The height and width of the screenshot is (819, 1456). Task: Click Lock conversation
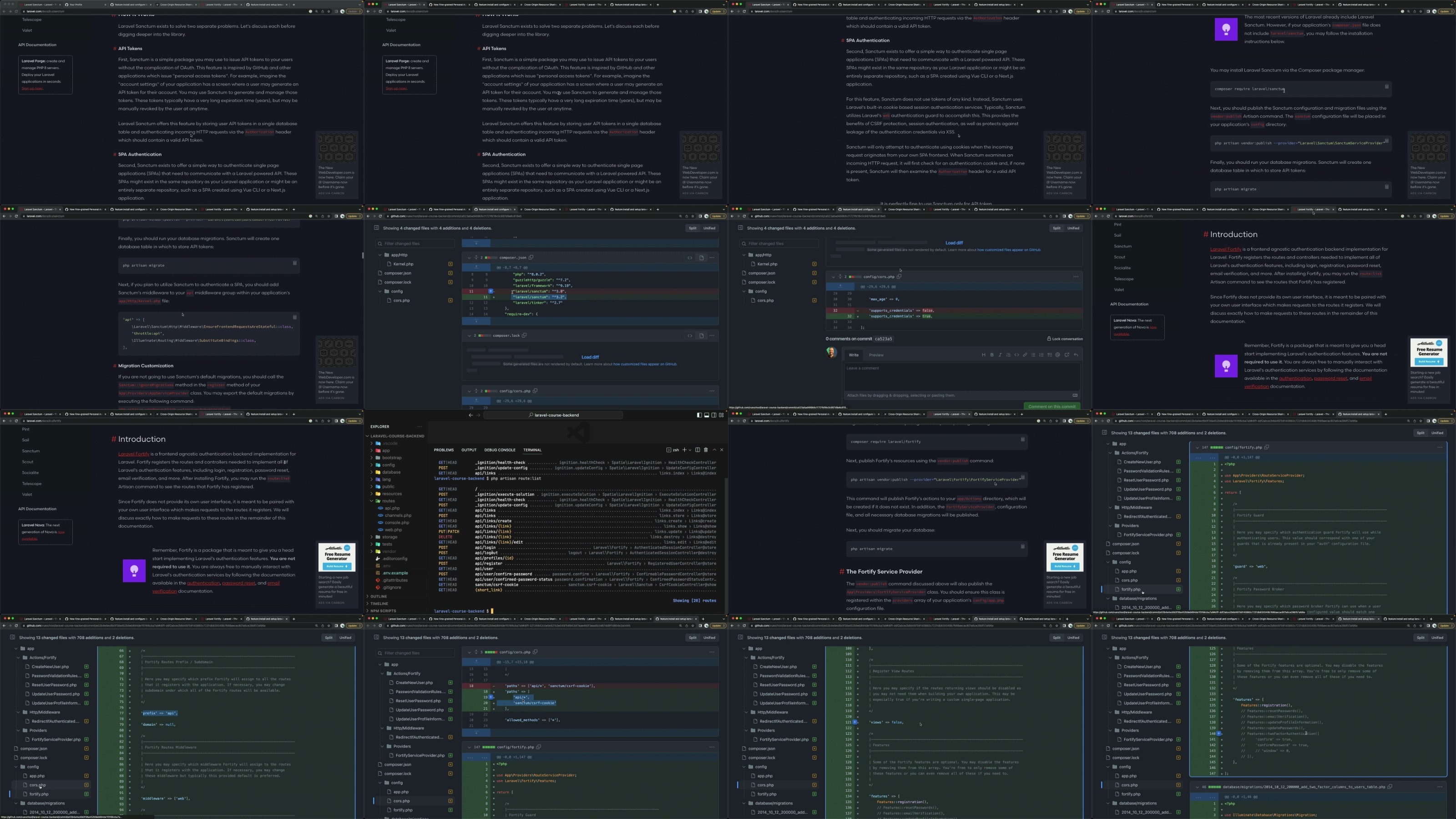point(1065,339)
